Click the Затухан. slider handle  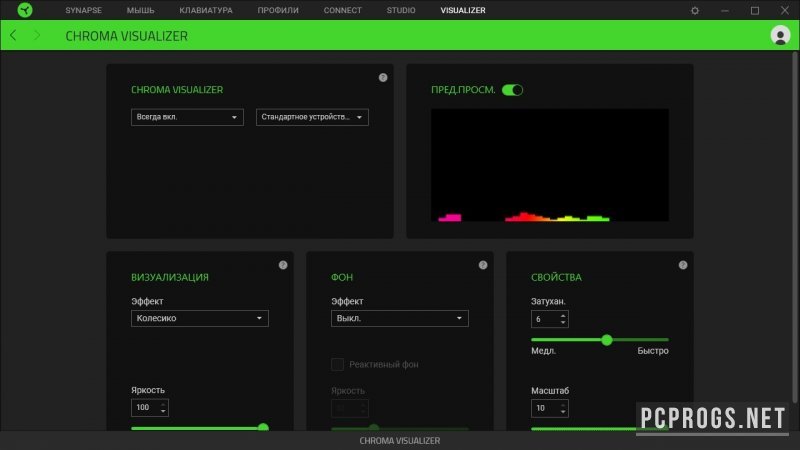click(x=607, y=340)
